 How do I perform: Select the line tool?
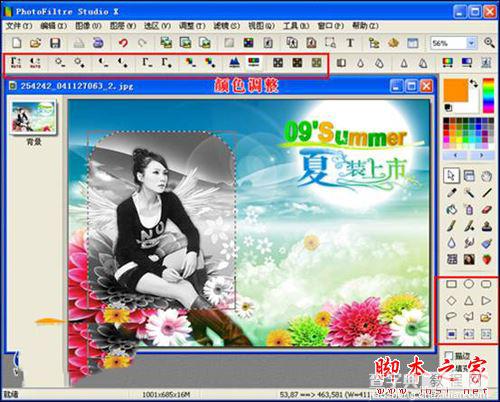tap(487, 192)
